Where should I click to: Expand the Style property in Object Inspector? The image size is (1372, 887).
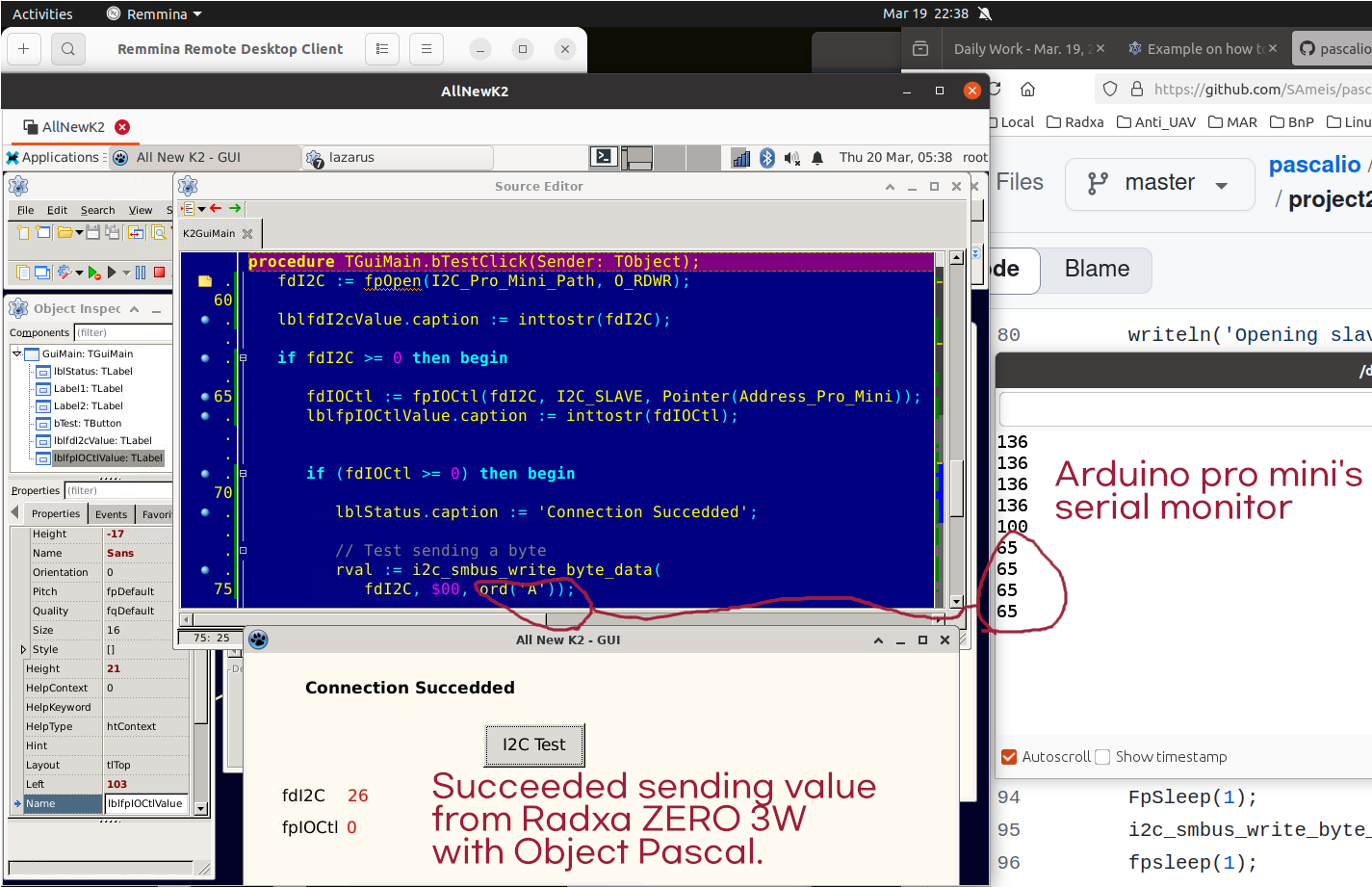(23, 649)
